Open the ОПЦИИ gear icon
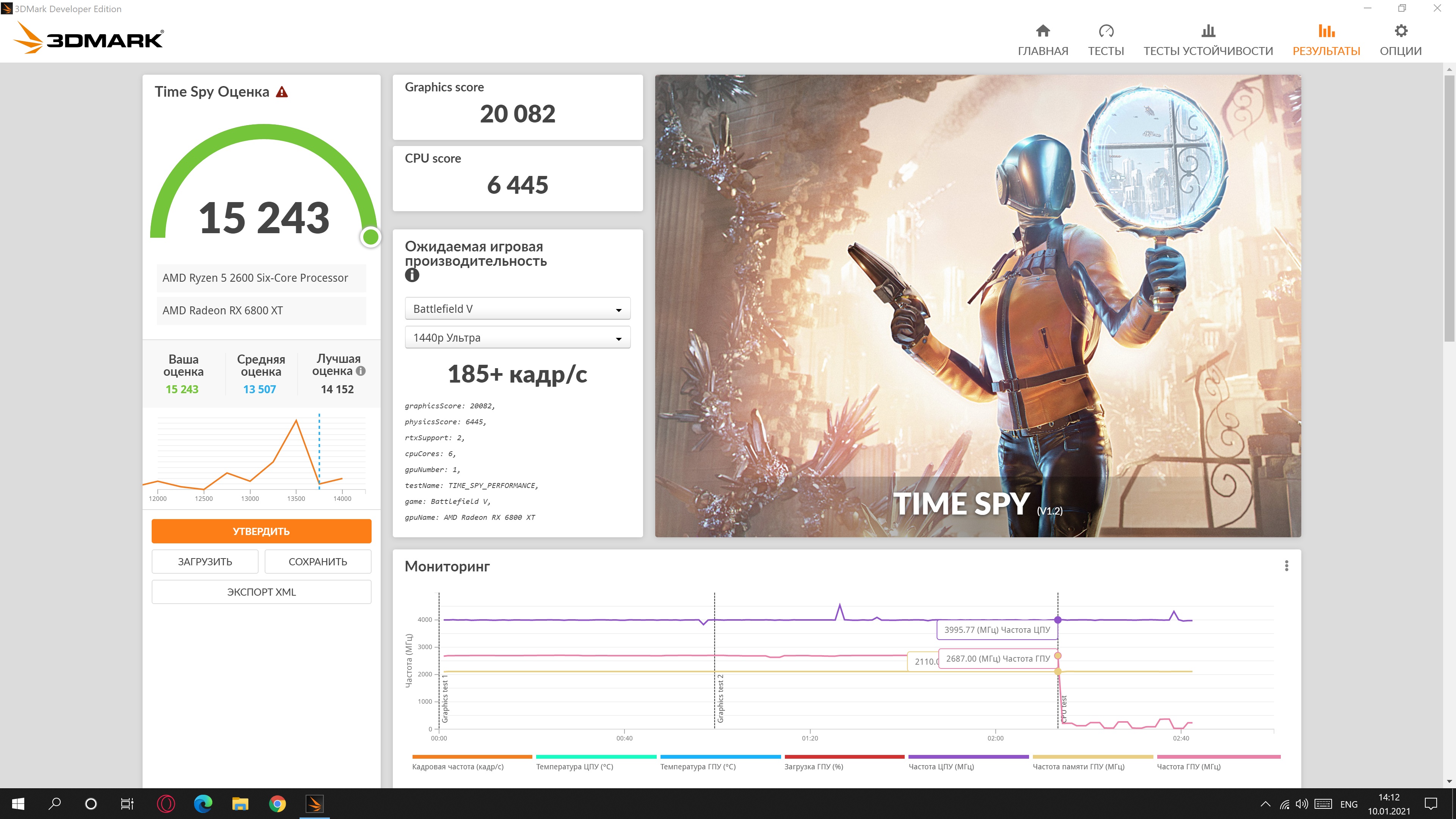The width and height of the screenshot is (1456, 819). pos(1401,31)
